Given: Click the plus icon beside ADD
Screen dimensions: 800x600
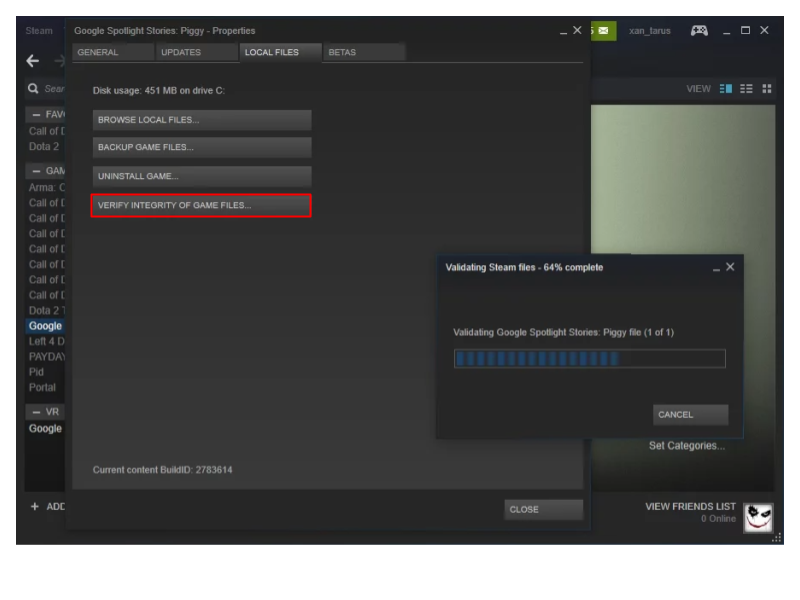Looking at the screenshot, I should point(35,506).
